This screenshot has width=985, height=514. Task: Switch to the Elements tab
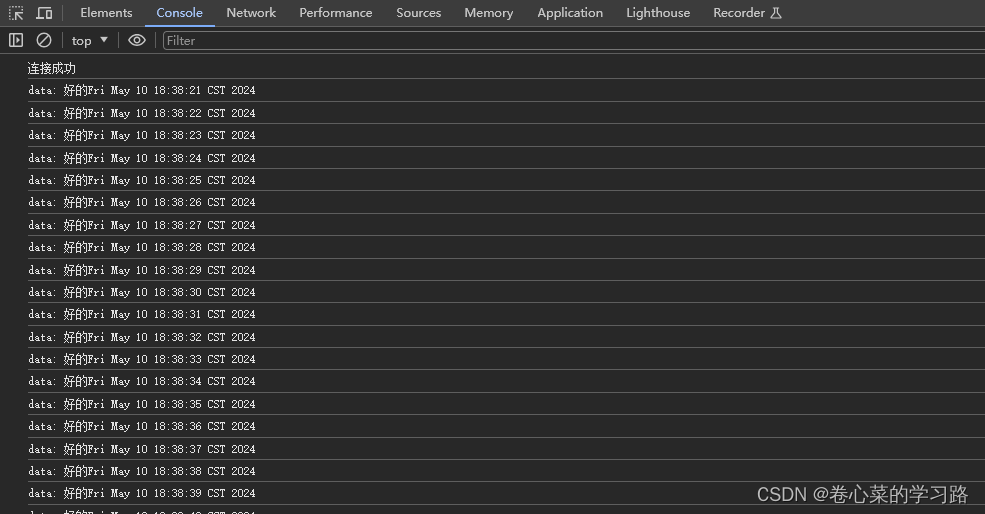pyautogui.click(x=106, y=13)
